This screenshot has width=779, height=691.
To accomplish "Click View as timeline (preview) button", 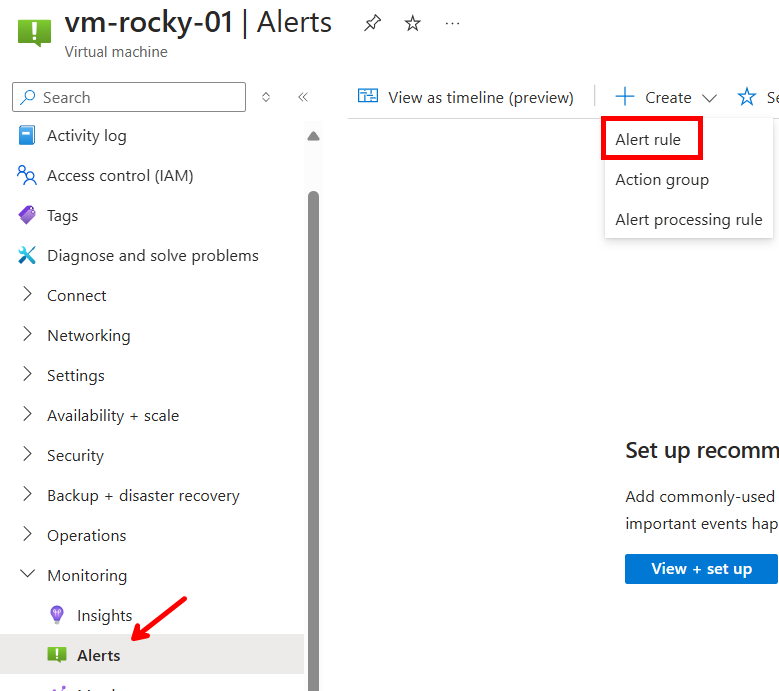I will (x=466, y=97).
